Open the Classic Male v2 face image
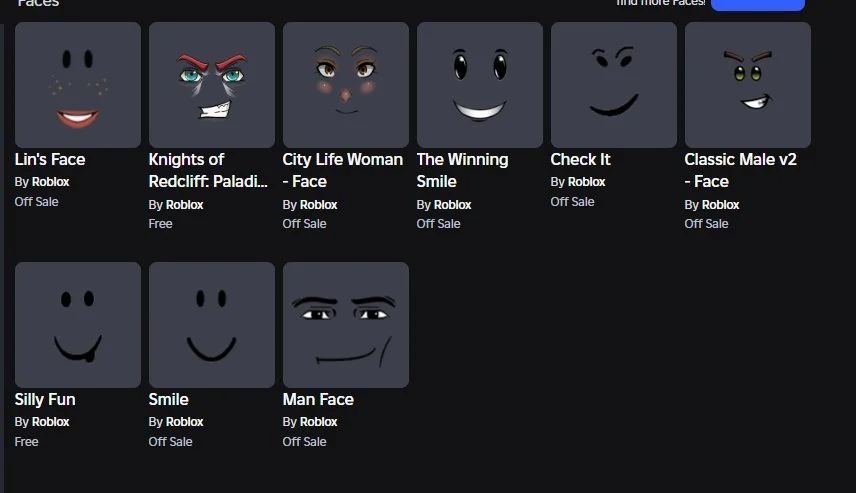The height and width of the screenshot is (493, 856). [x=748, y=85]
